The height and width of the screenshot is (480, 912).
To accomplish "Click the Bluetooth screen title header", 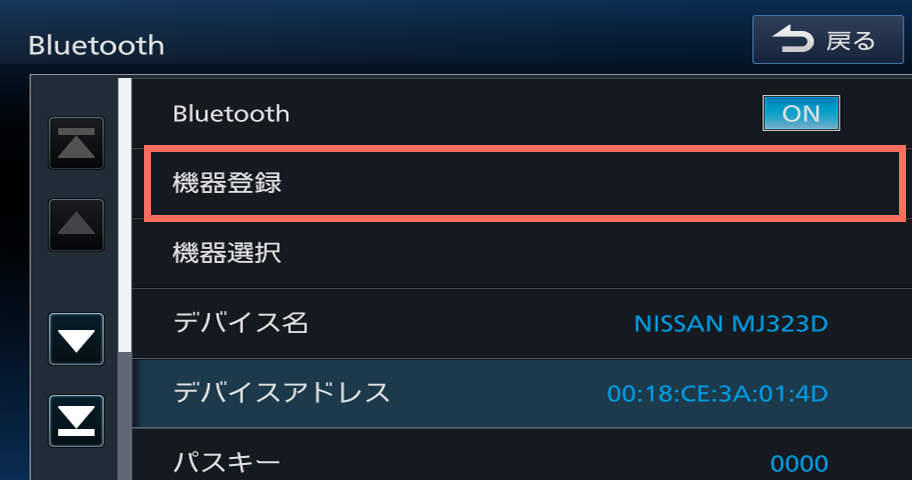I will coord(96,45).
